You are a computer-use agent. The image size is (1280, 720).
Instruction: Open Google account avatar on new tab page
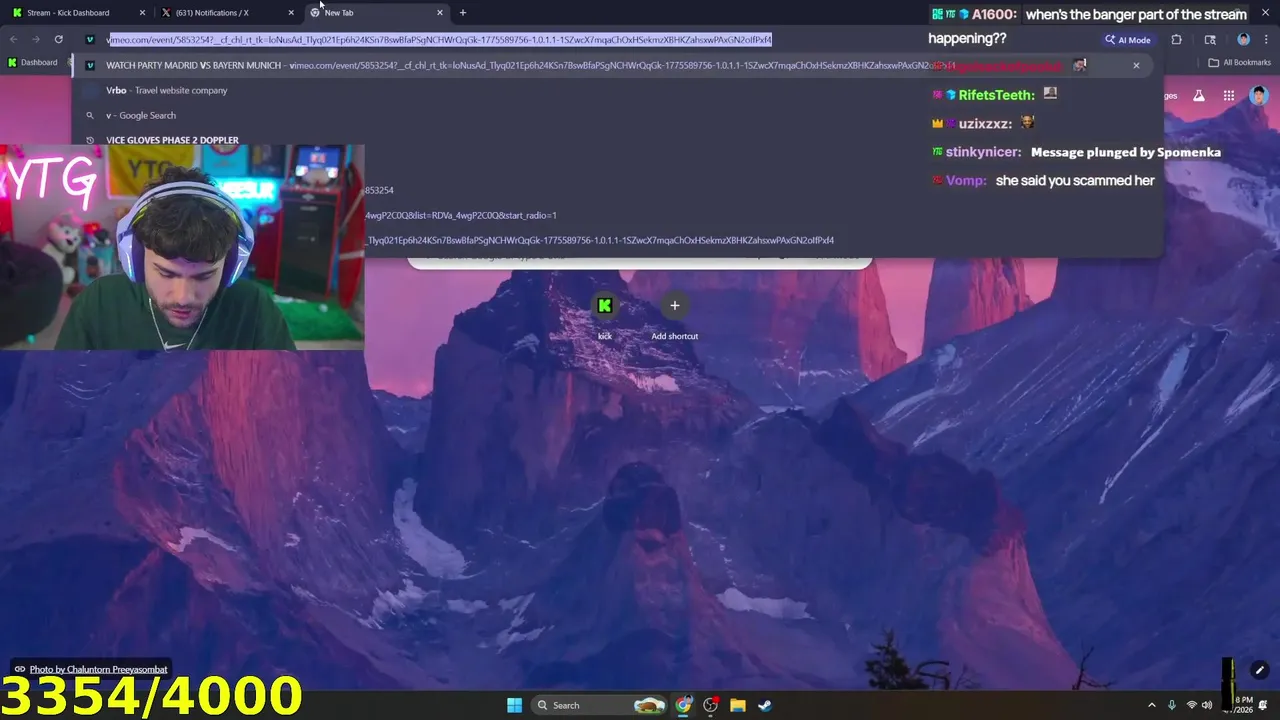point(1258,96)
